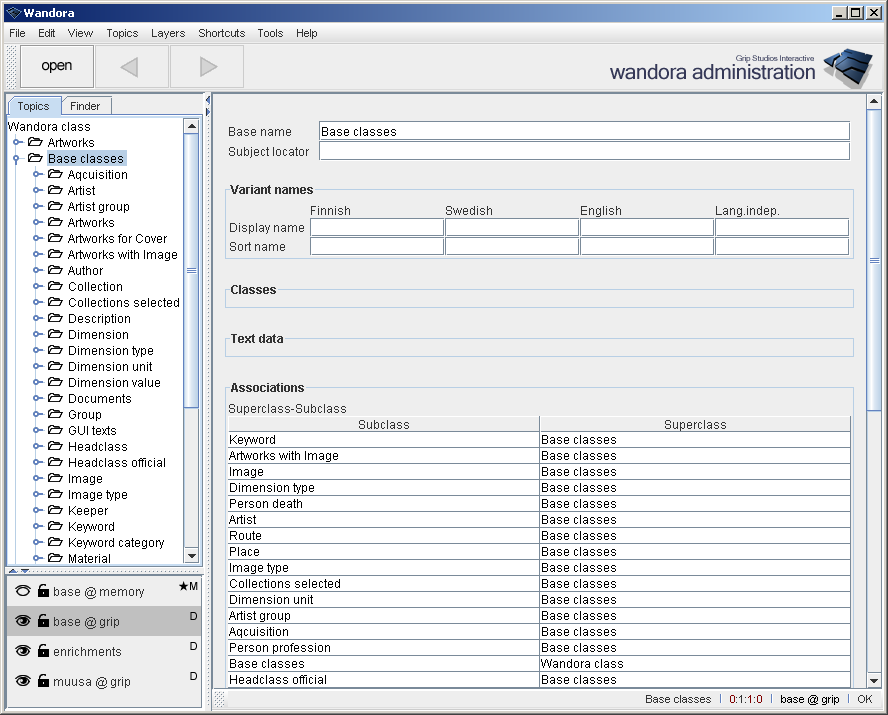The width and height of the screenshot is (888, 715).
Task: Collapse the Base classes tree node
Action: coord(17,159)
